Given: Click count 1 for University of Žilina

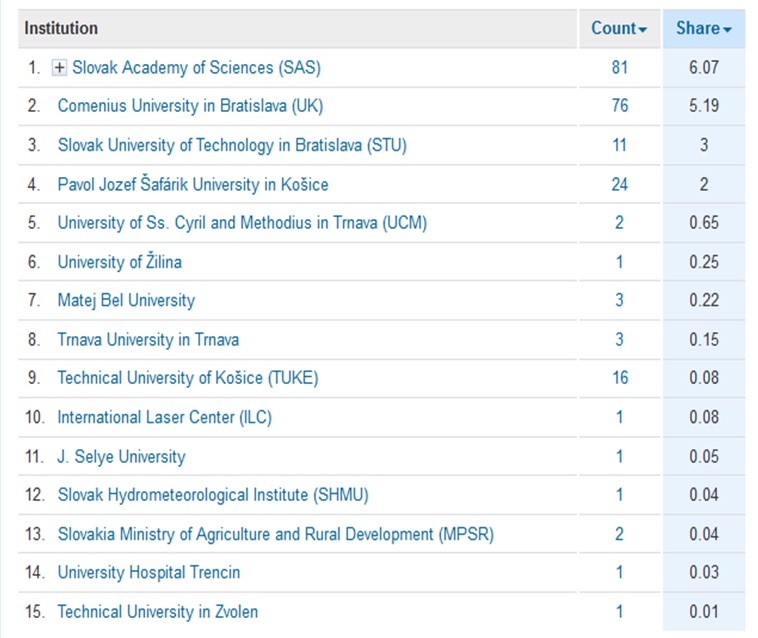Looking at the screenshot, I should pyautogui.click(x=619, y=262).
